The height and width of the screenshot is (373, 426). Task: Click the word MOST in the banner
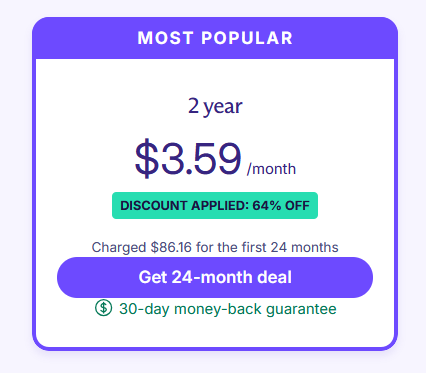(x=166, y=38)
